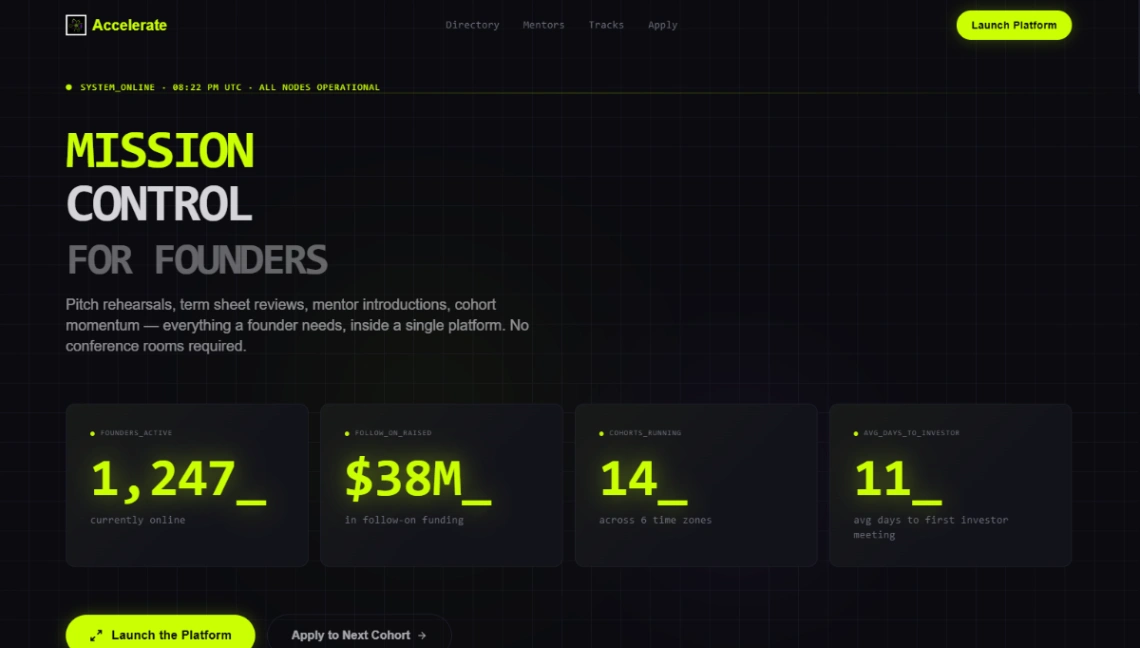Click the pitch rehearsals description paragraph
The height and width of the screenshot is (648, 1140).
click(x=297, y=325)
